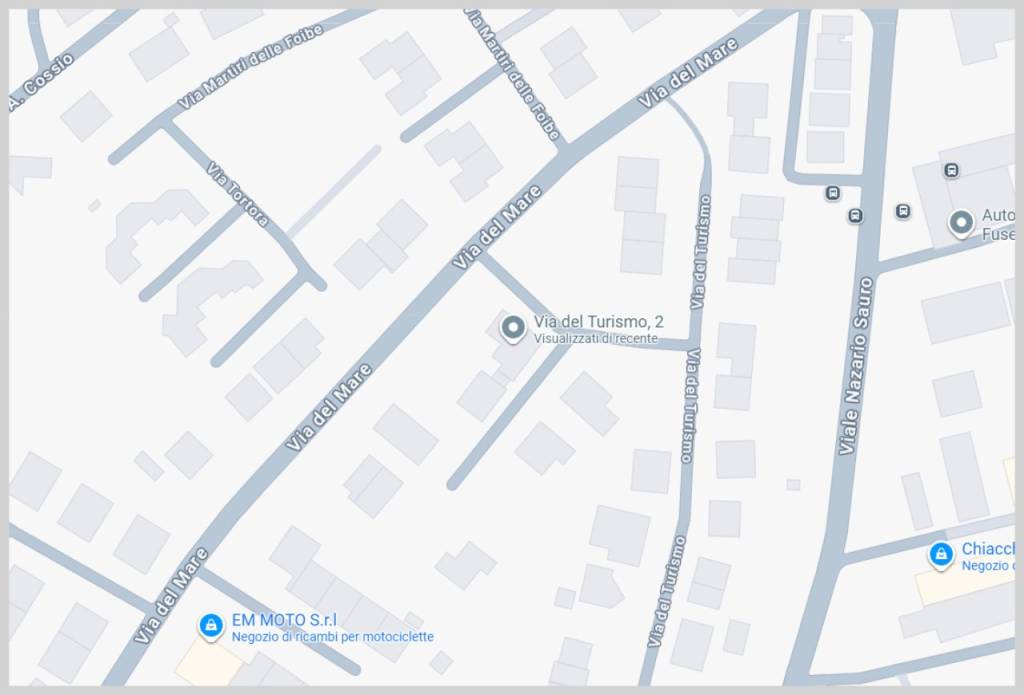Click the "Auto Fuse" place name text
The height and width of the screenshot is (695, 1024).
point(998,224)
